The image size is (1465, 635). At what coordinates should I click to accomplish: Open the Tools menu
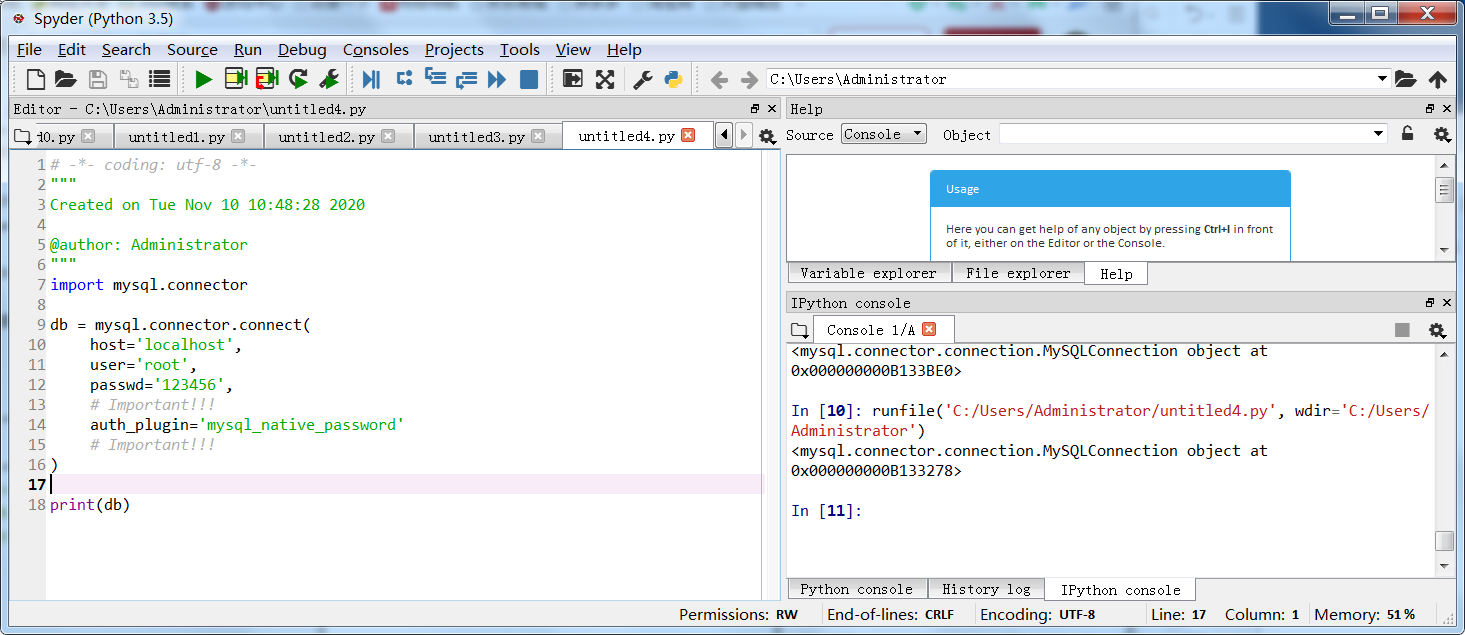click(520, 50)
